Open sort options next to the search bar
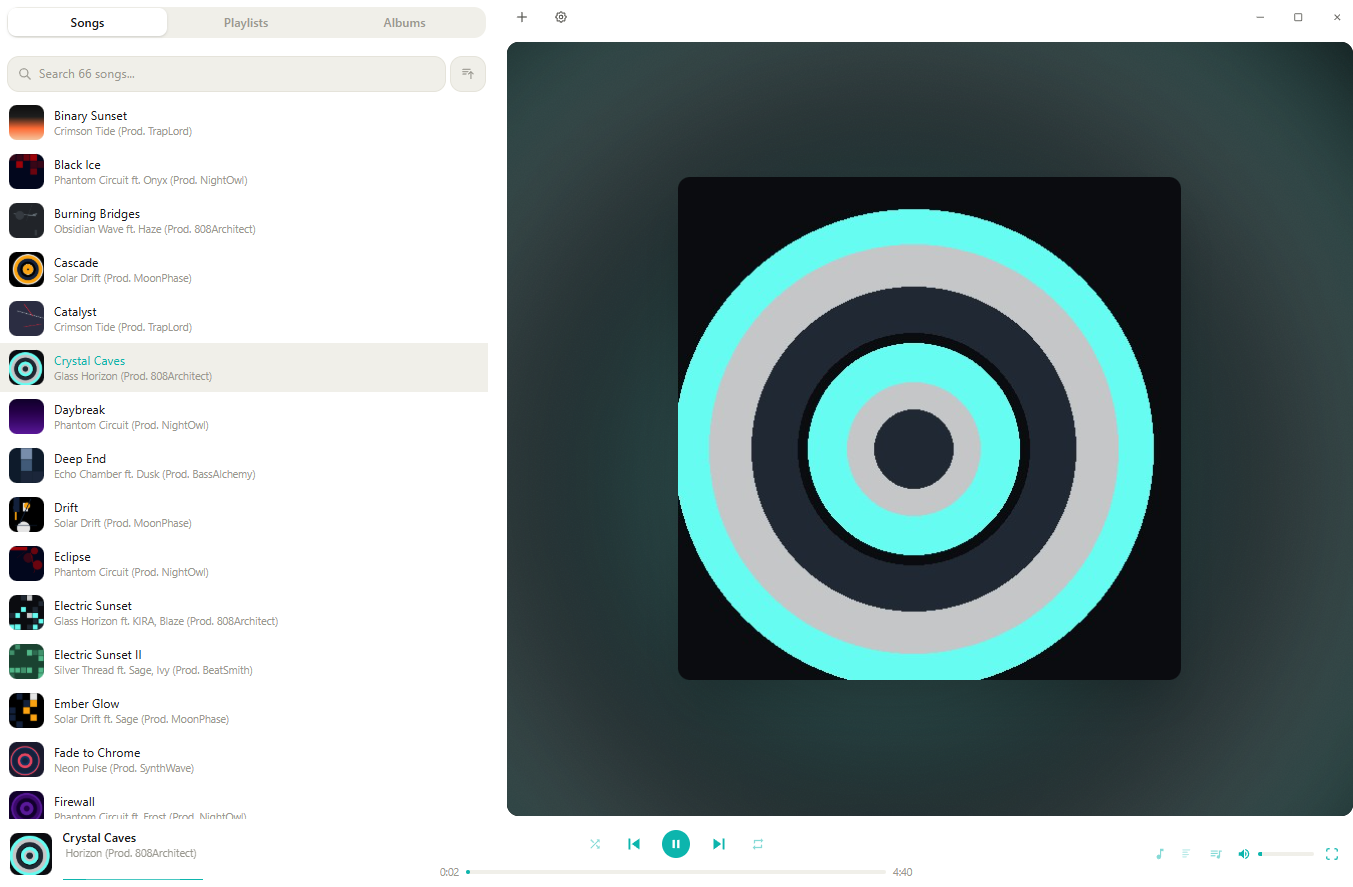The height and width of the screenshot is (887, 1353). (x=467, y=73)
